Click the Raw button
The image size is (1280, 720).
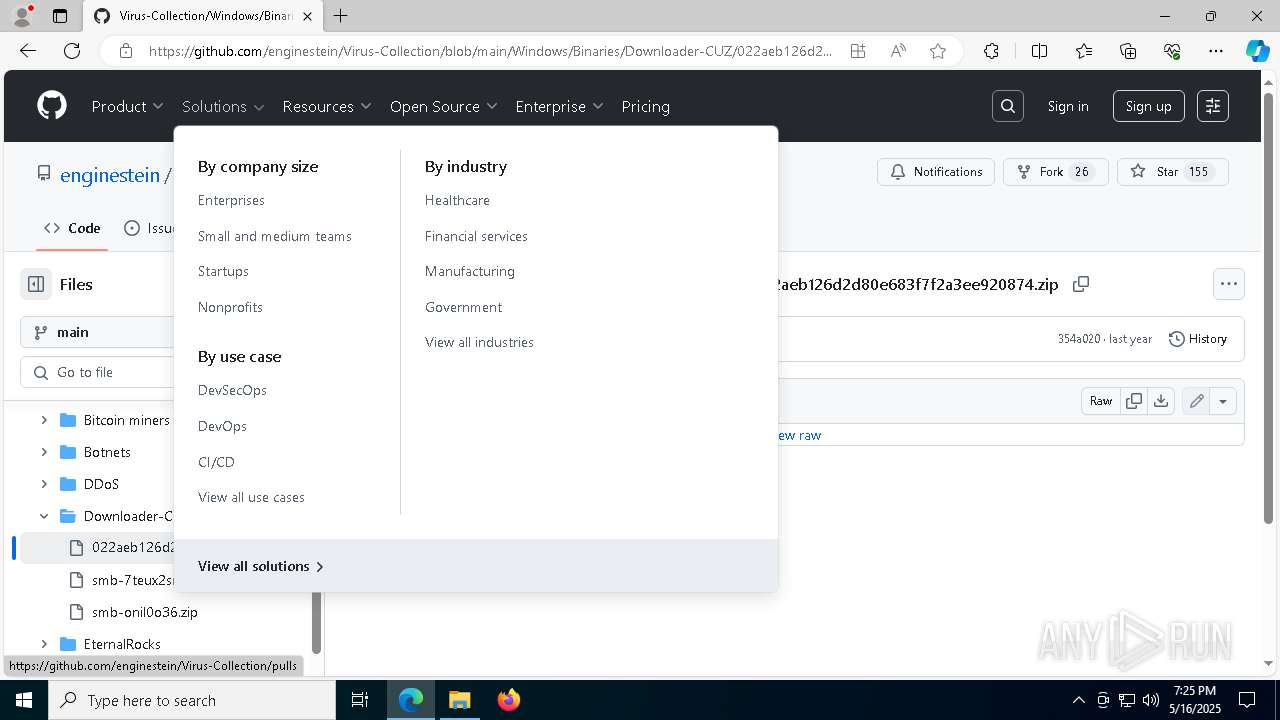tap(1101, 401)
